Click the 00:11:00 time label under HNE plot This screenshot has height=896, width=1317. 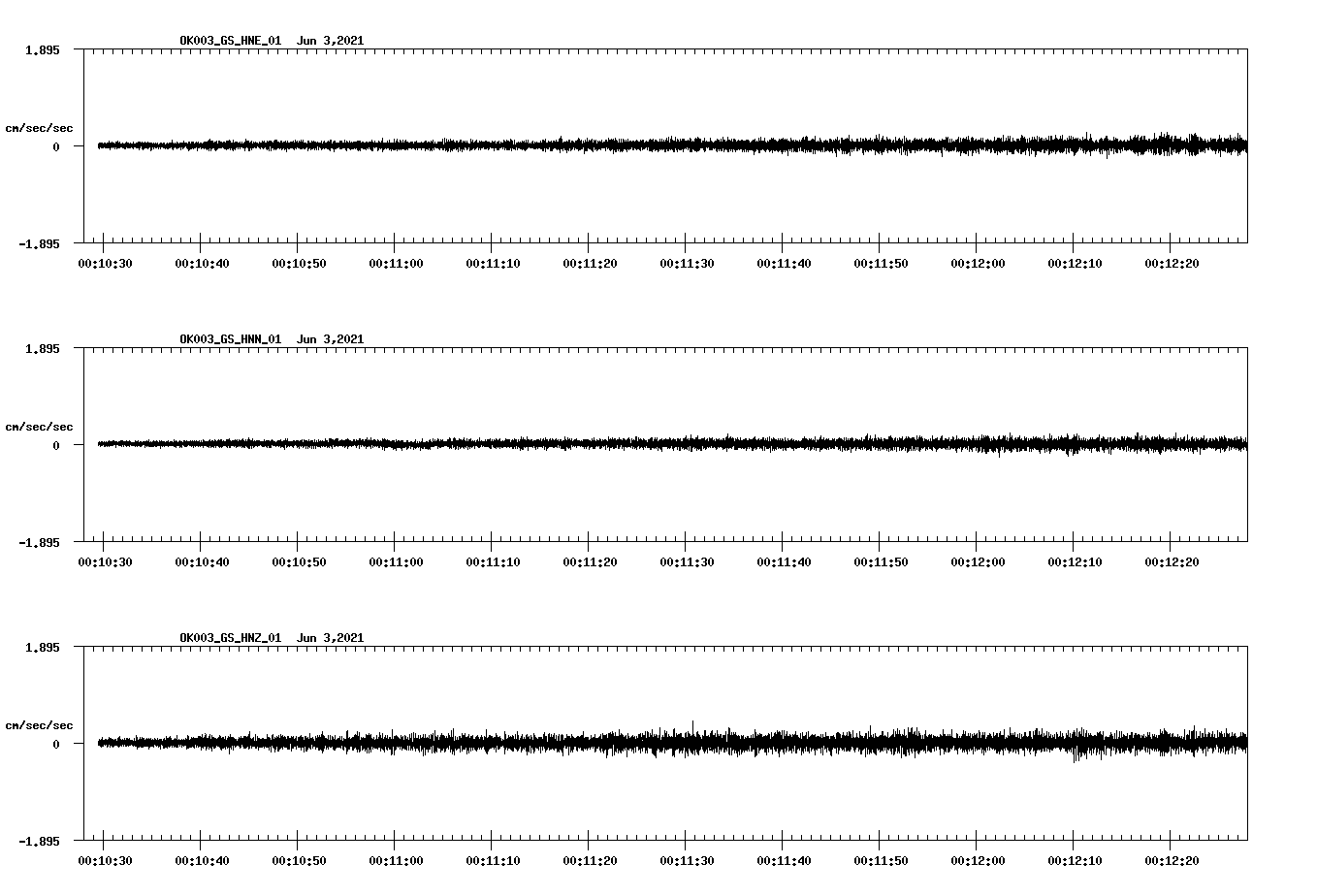point(396,264)
